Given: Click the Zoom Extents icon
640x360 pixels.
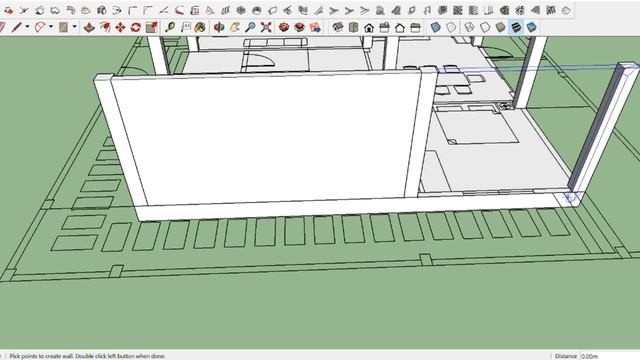Looking at the screenshot, I should pos(266,27).
